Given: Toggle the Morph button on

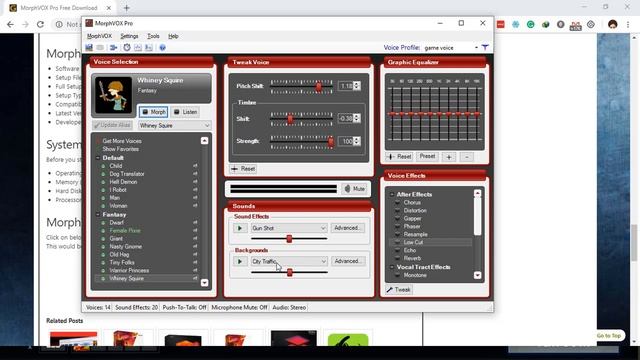Looking at the screenshot, I should coord(153,112).
